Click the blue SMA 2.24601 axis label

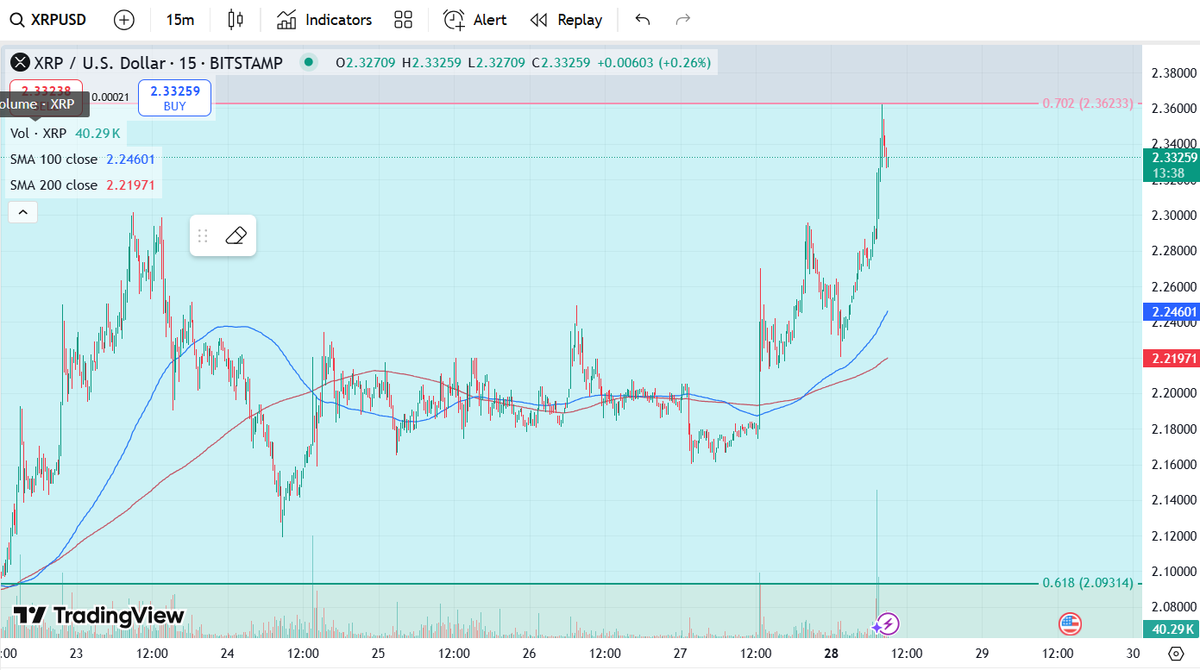coord(1171,312)
